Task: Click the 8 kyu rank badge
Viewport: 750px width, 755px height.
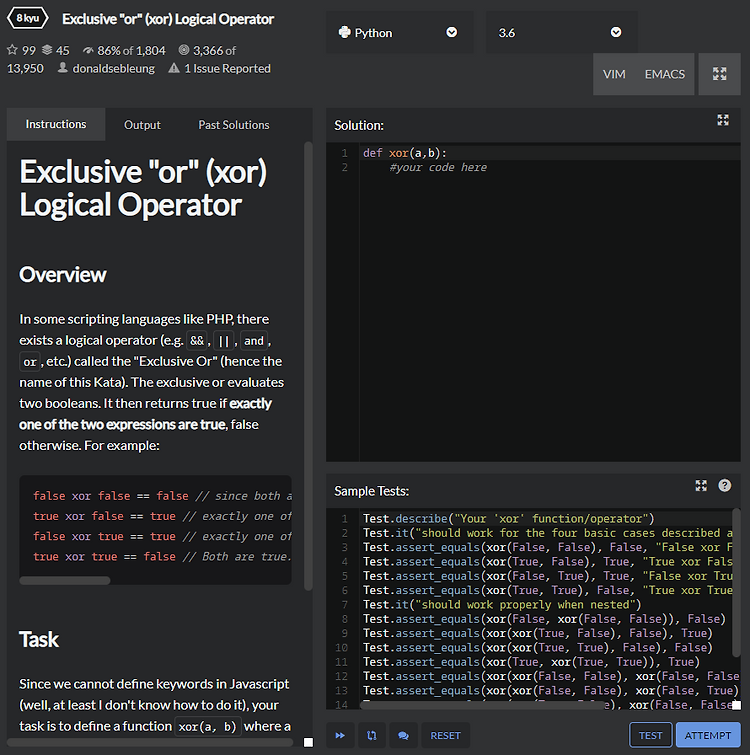Action: tap(27, 18)
